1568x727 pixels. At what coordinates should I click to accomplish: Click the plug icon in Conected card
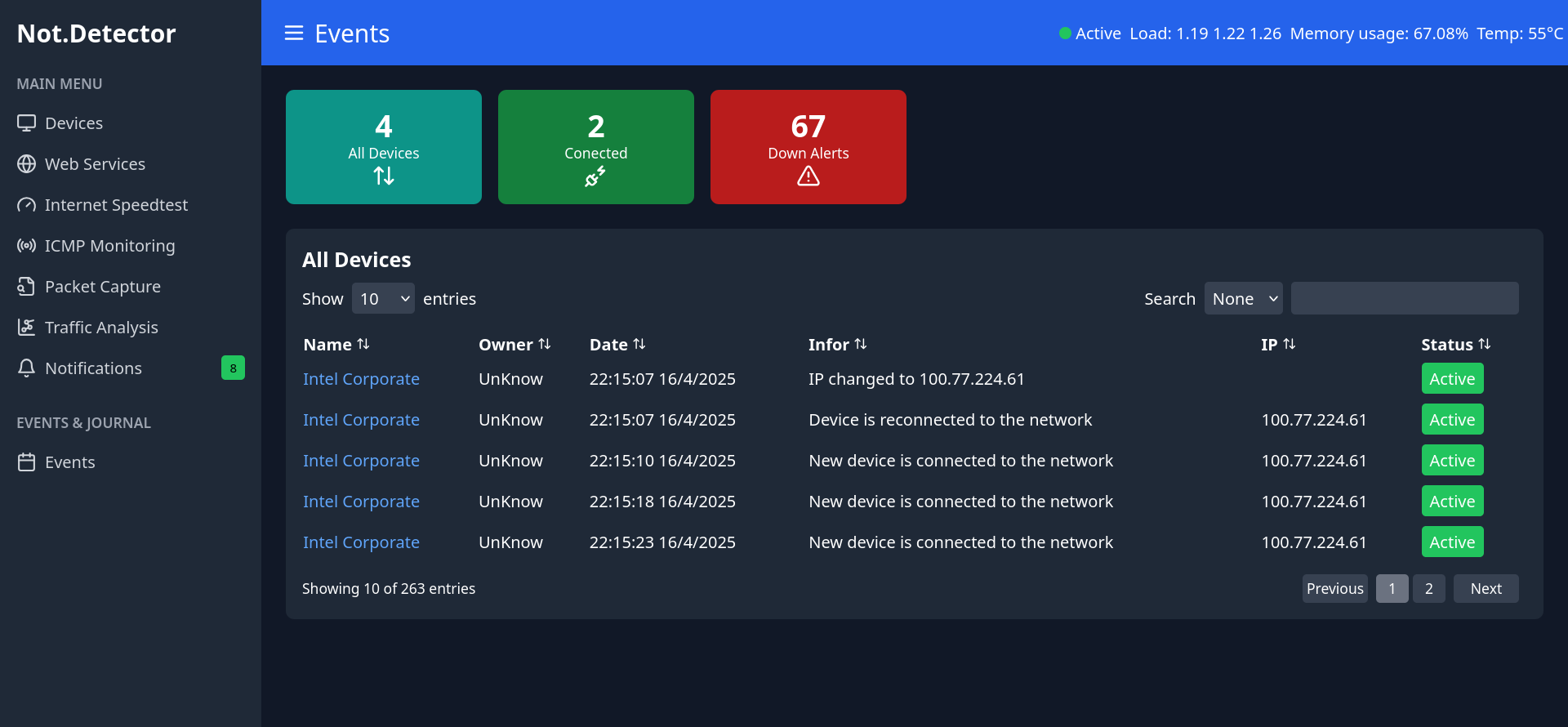[596, 176]
